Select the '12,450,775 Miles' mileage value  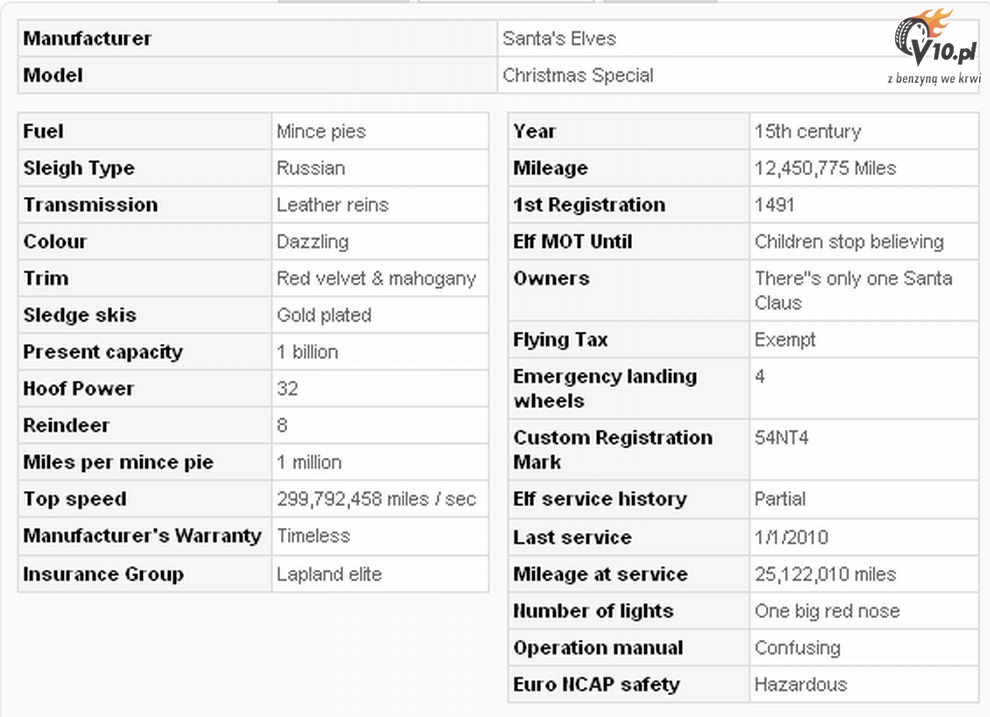[x=825, y=168]
